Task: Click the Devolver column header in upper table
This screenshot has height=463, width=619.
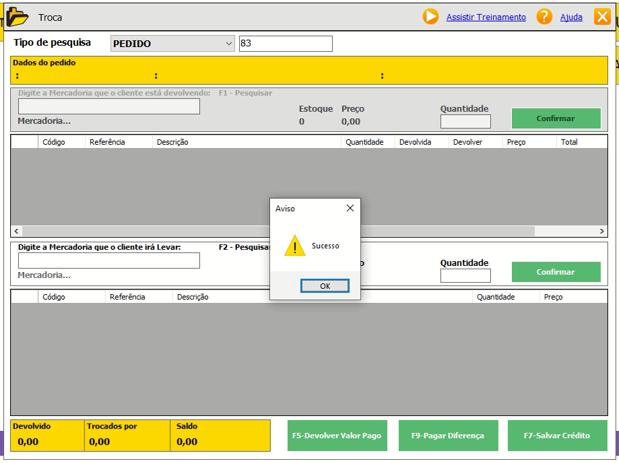Action: [x=468, y=142]
